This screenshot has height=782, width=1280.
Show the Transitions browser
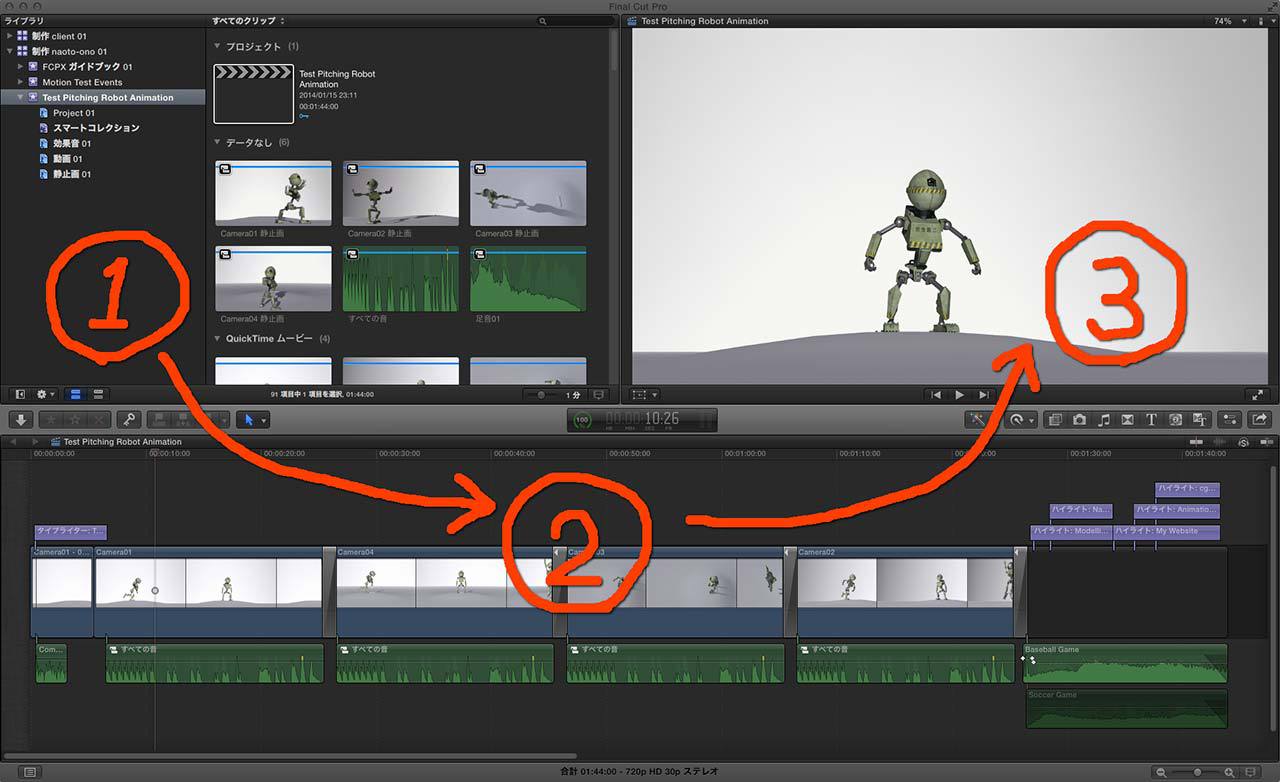[x=1127, y=420]
